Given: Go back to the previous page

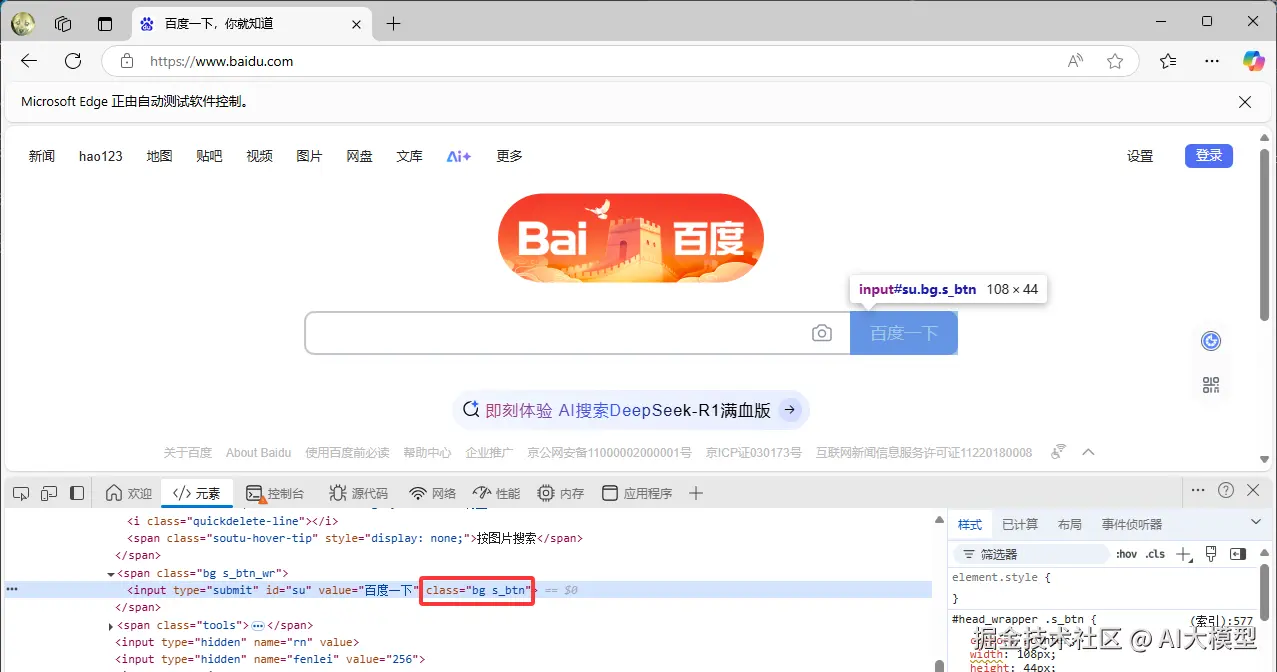Looking at the screenshot, I should click(x=29, y=61).
